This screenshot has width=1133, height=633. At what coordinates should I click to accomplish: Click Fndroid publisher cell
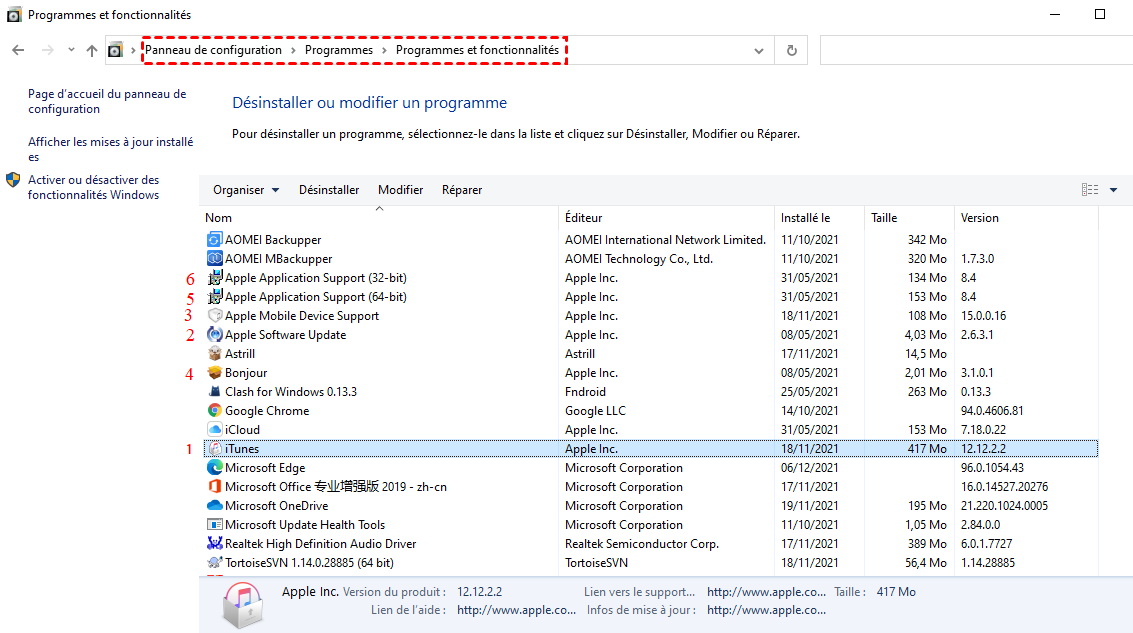[585, 392]
